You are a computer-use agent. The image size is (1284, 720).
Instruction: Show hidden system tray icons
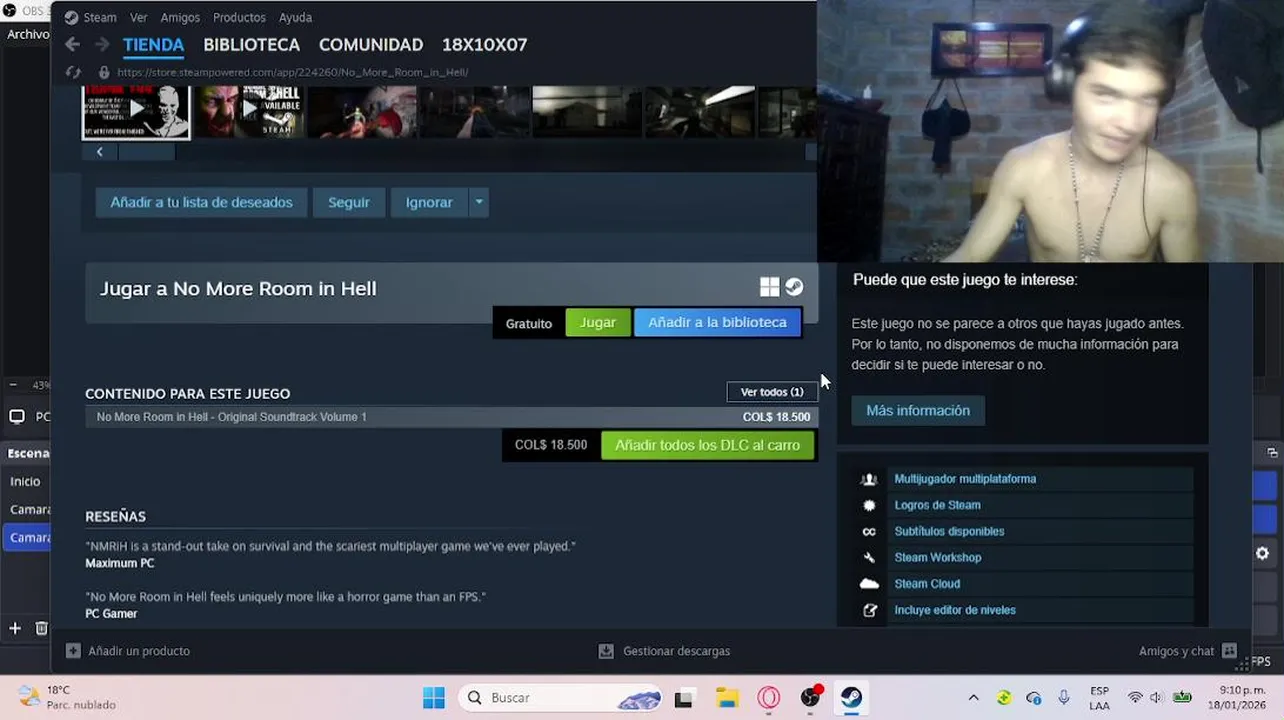click(973, 698)
